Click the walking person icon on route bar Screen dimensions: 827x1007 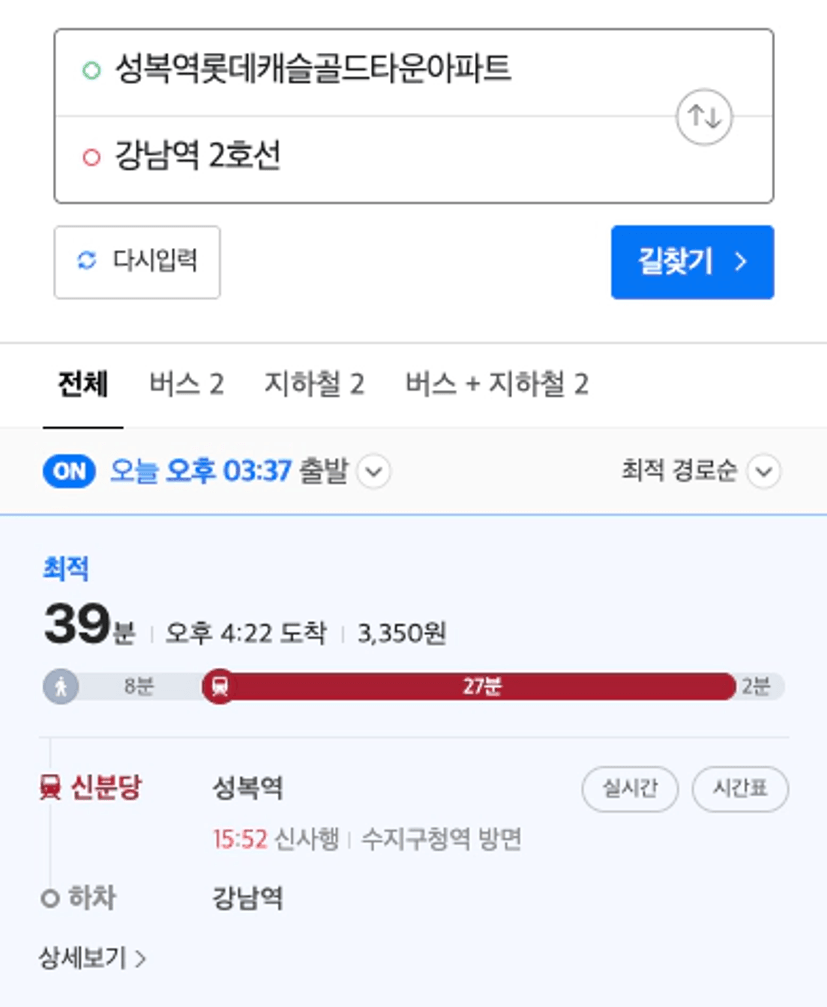[x=61, y=687]
